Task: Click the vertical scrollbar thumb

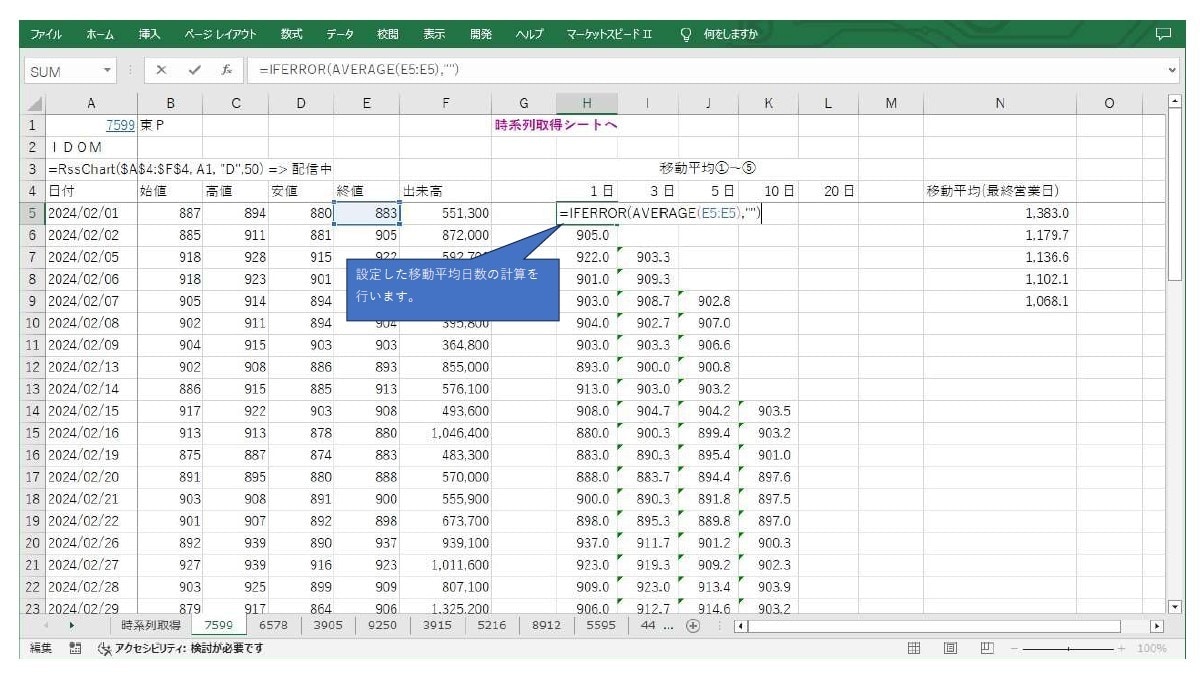Action: tap(1175, 197)
